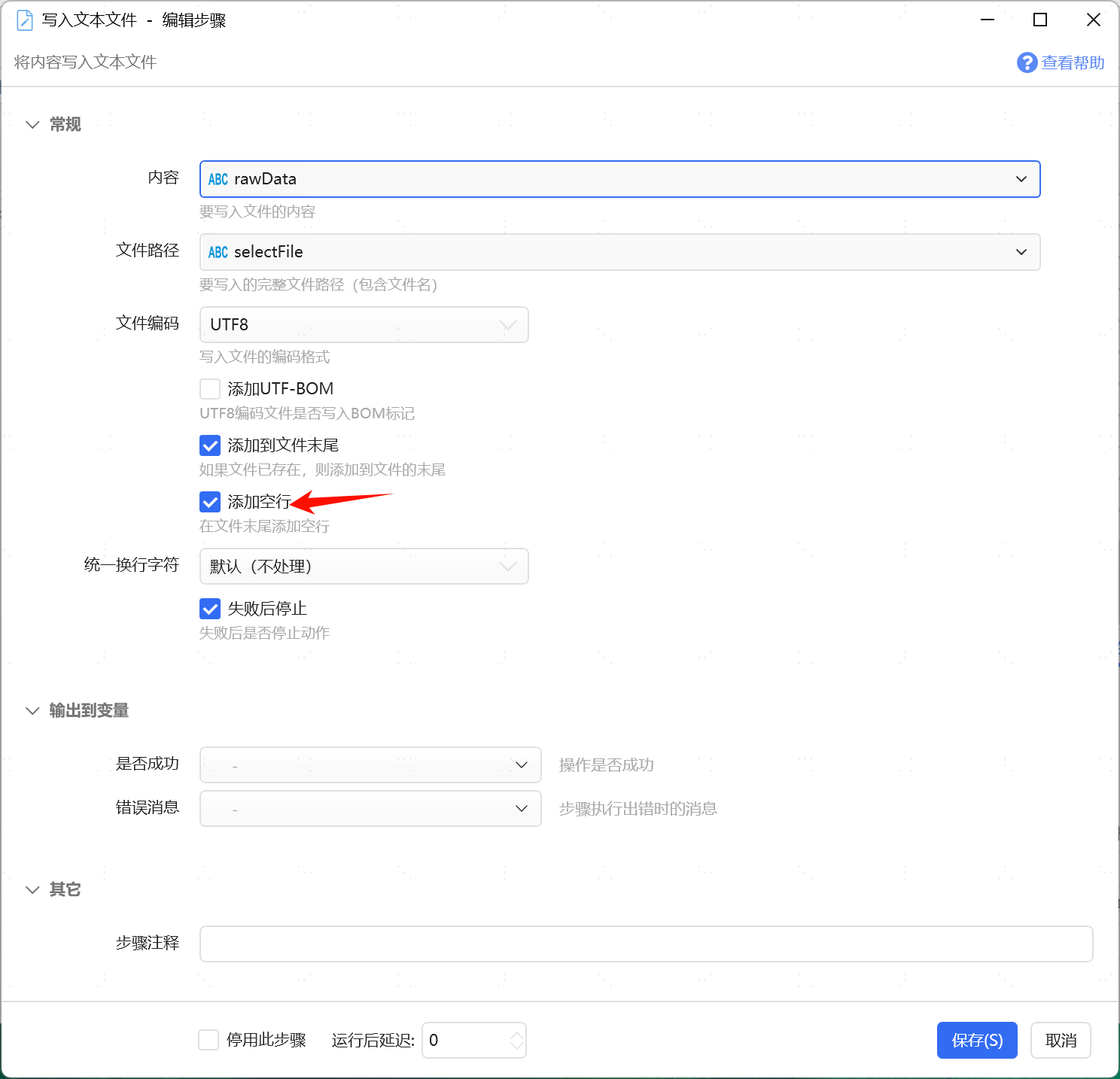Click the help question mark icon
1120x1079 pixels.
pos(1027,62)
